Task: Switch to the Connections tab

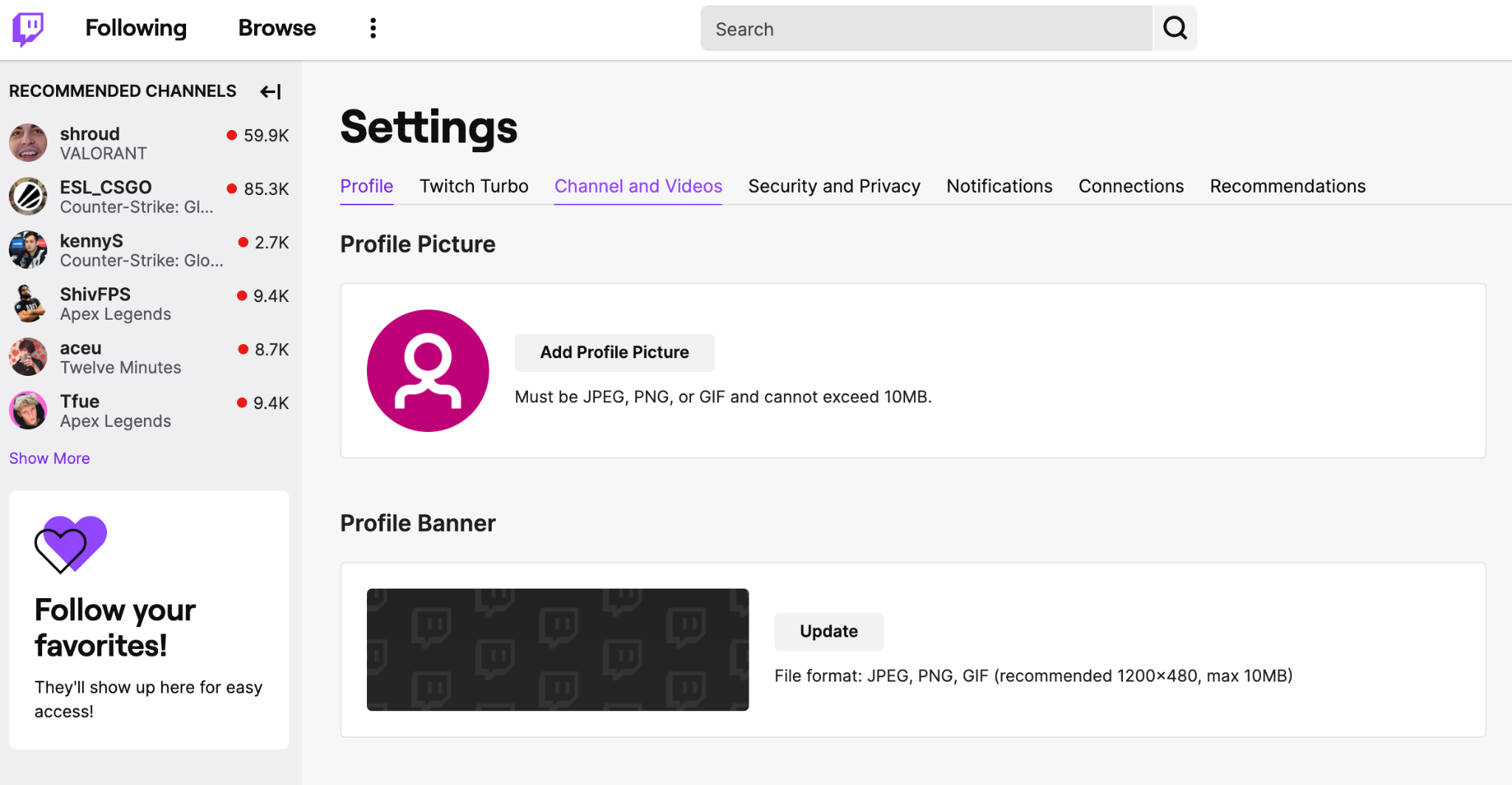Action: click(1131, 186)
